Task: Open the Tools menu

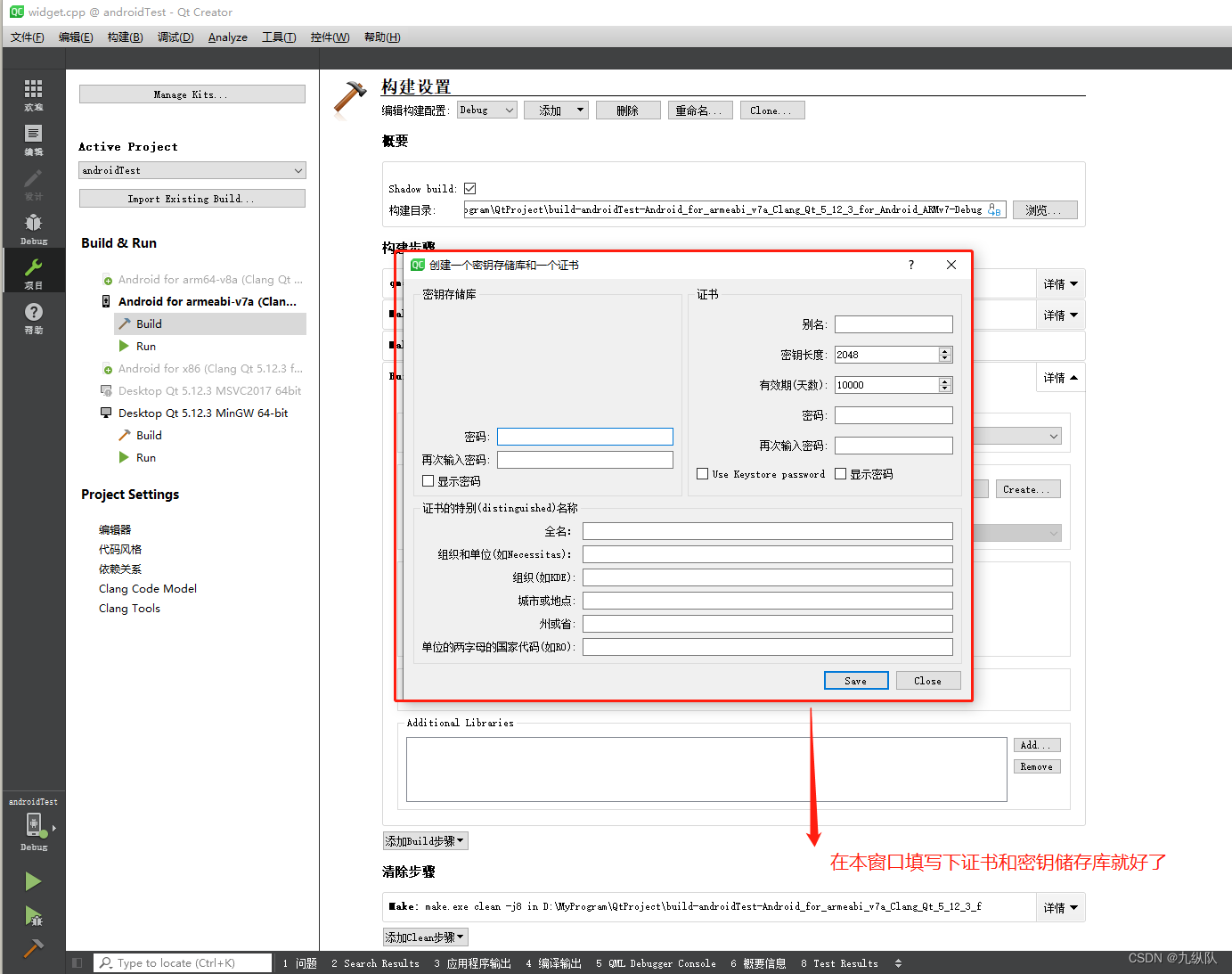Action: tap(279, 37)
